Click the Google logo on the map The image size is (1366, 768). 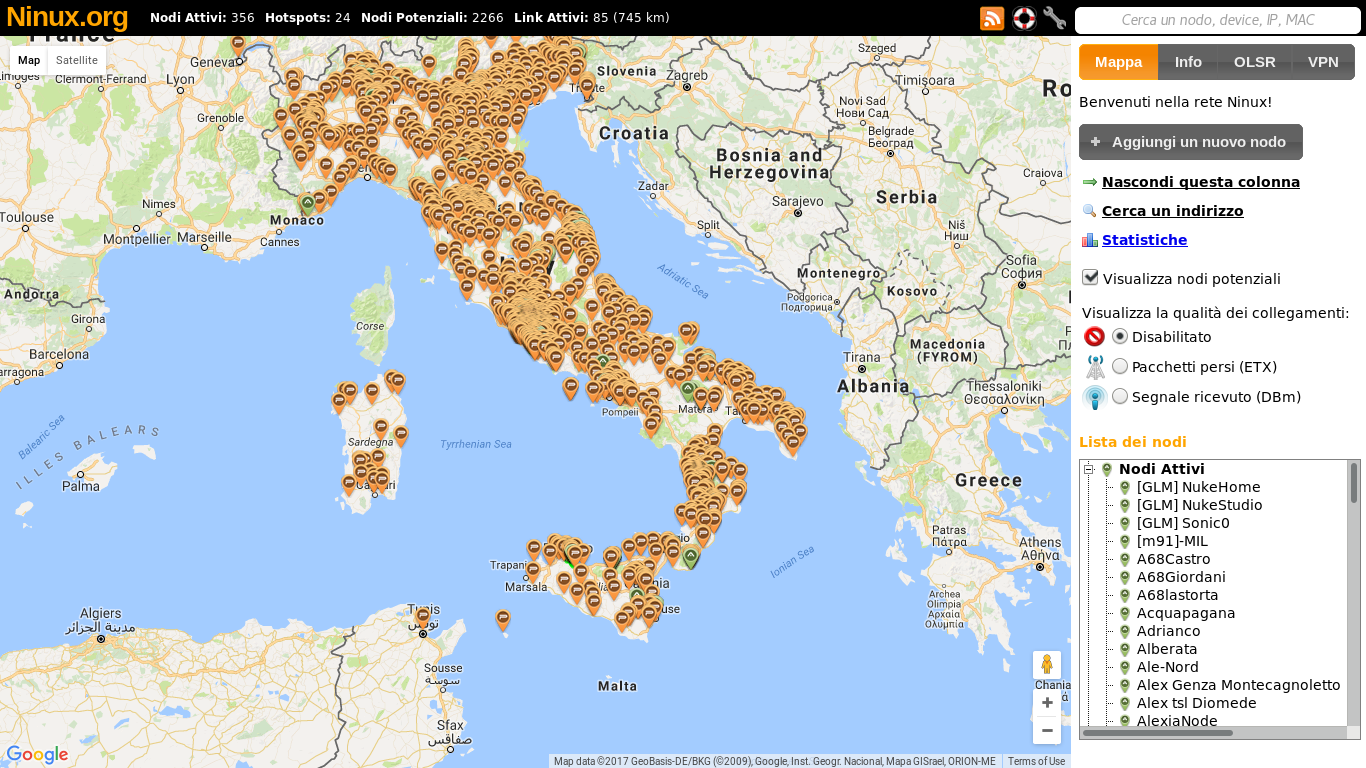click(37, 755)
